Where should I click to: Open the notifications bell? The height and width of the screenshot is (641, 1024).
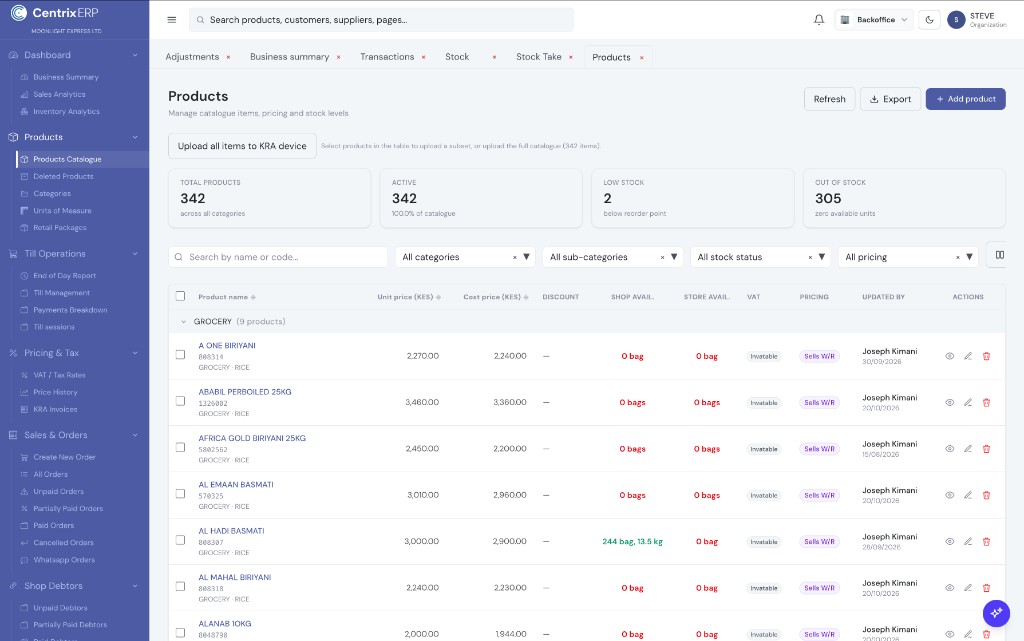(x=819, y=20)
